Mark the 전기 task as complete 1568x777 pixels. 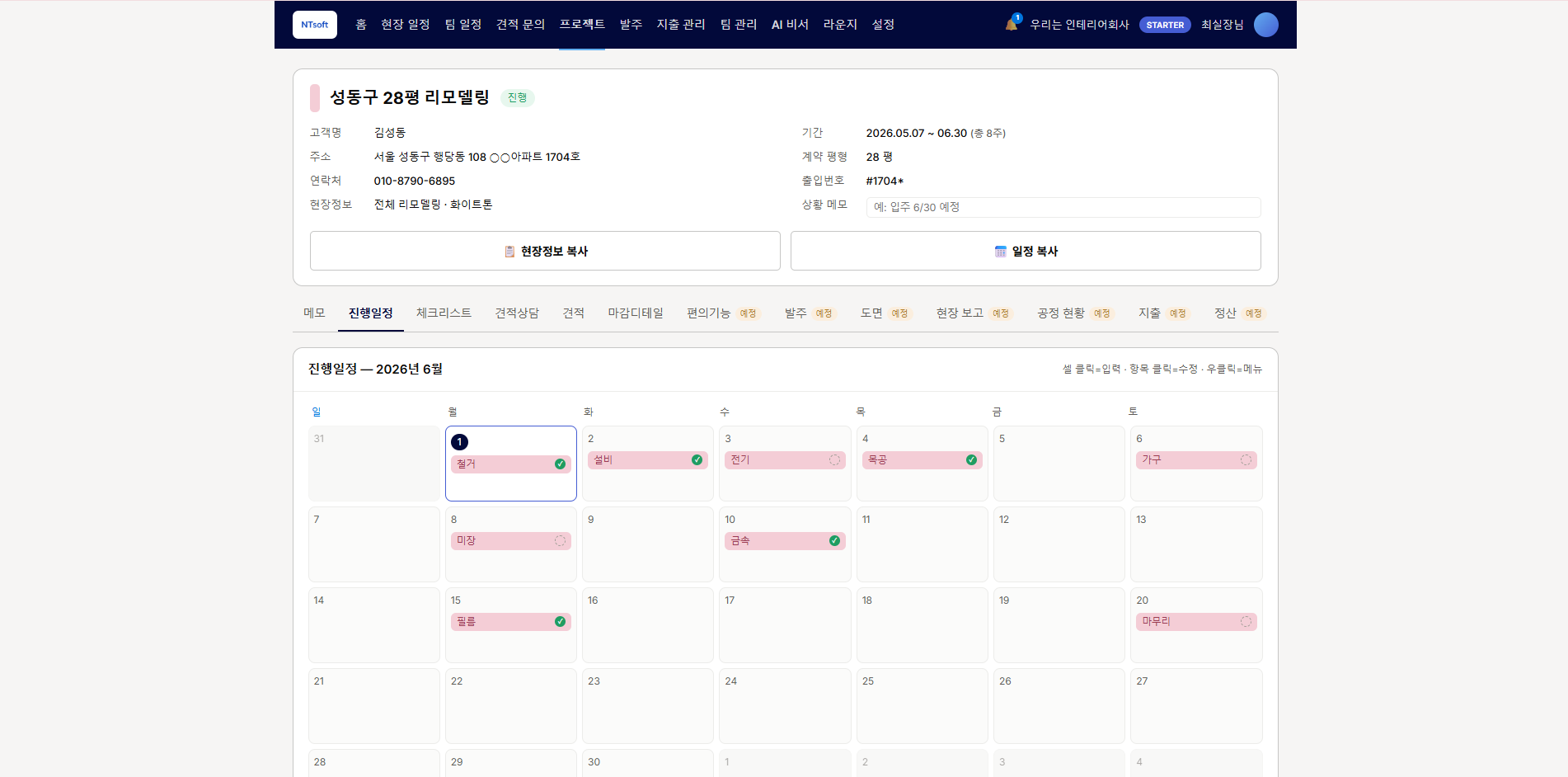tap(834, 460)
